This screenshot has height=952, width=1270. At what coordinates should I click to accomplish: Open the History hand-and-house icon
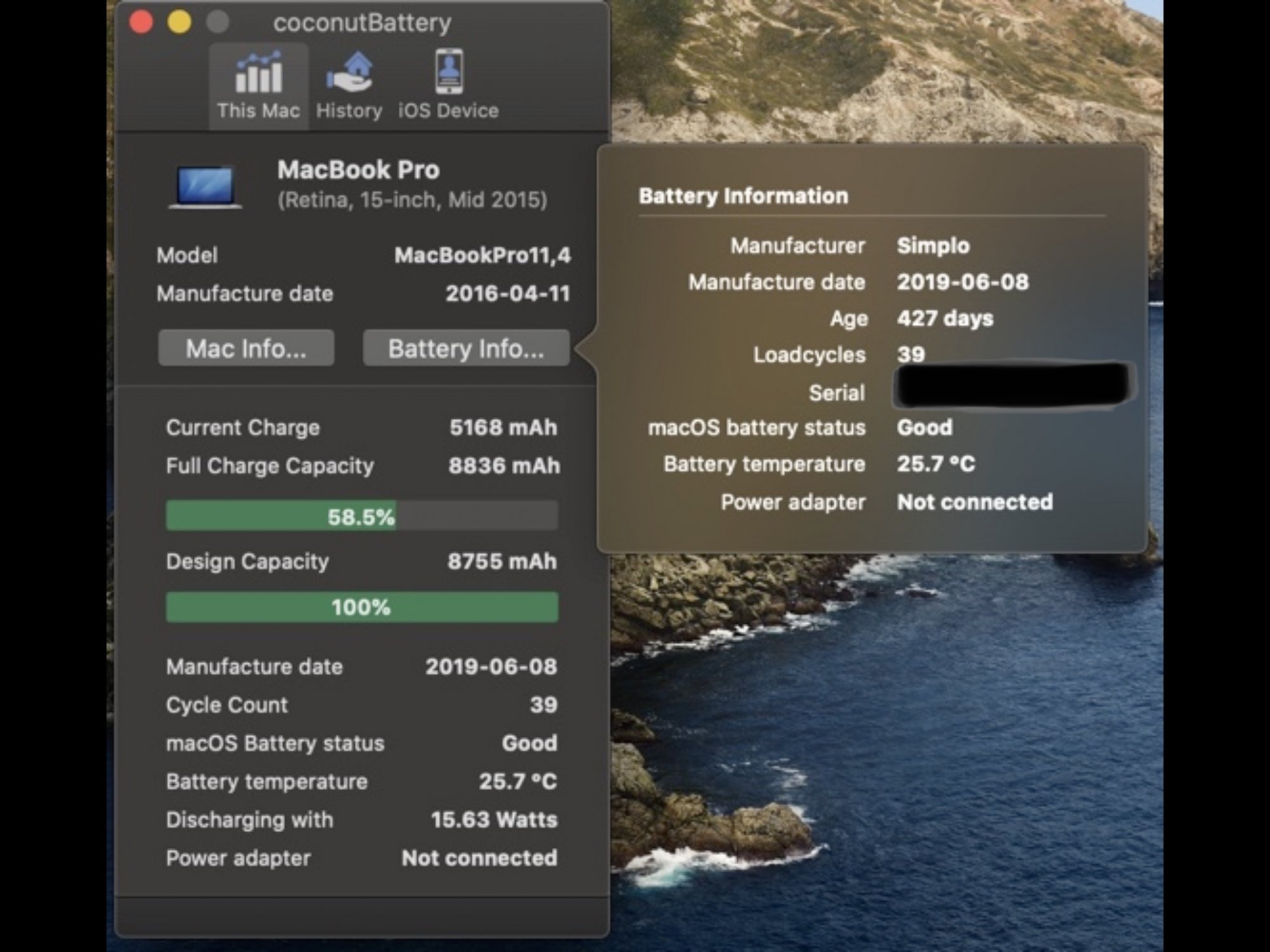tap(349, 72)
